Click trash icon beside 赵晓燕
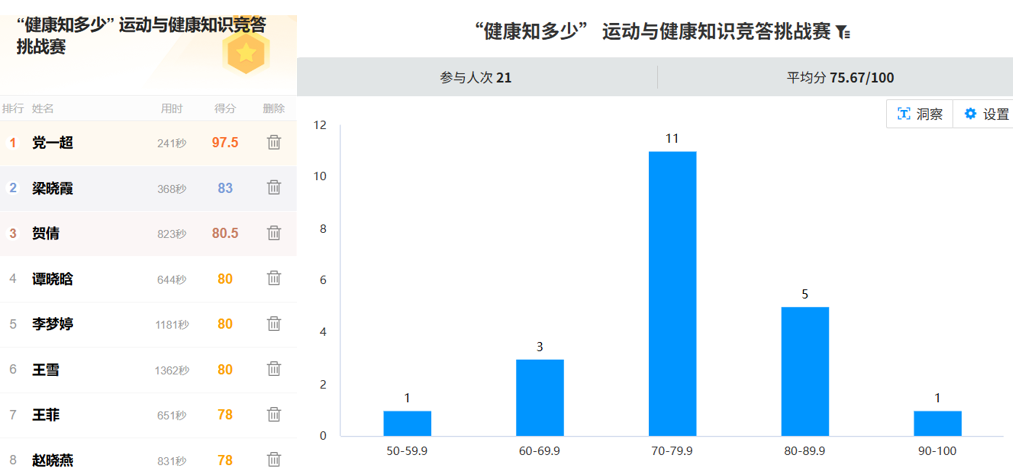1013x474 pixels. coord(273,459)
